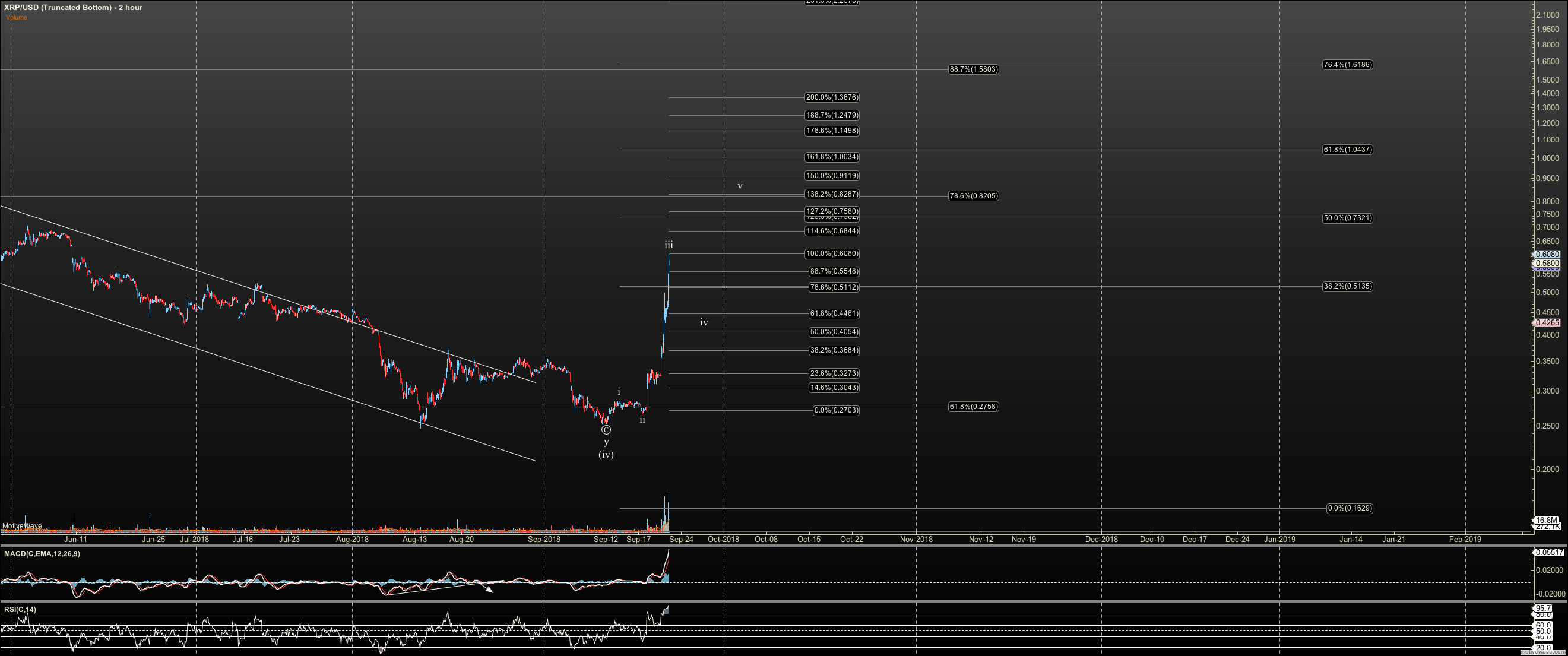Select the 61.8%(0.2758) Fibonacci label
1568x656 pixels.
tap(973, 407)
